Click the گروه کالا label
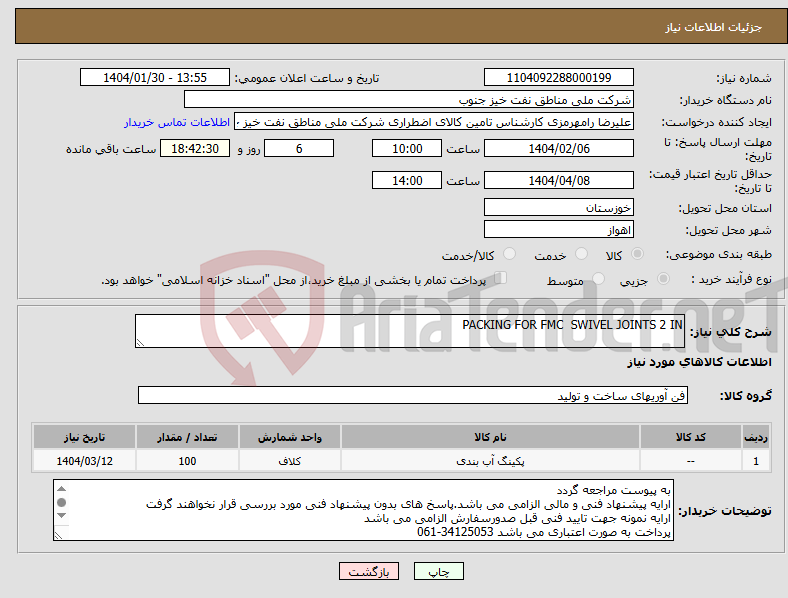 coord(746,395)
